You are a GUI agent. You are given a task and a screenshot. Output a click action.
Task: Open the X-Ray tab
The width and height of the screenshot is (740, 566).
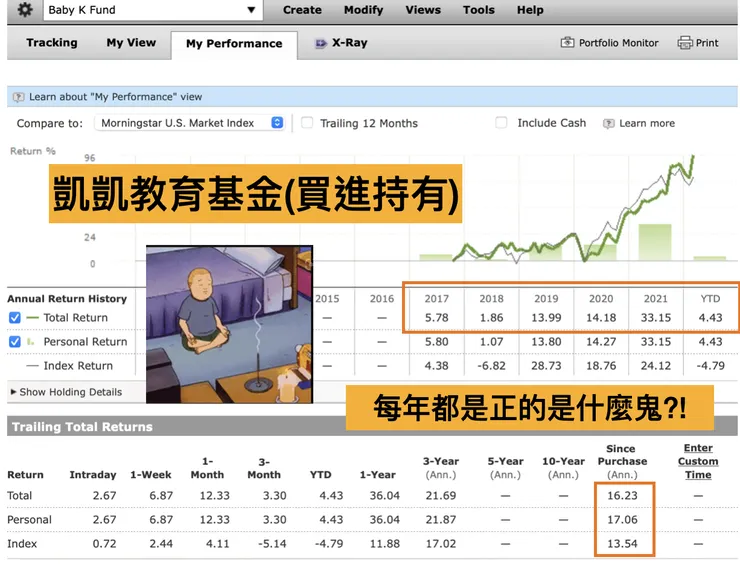349,42
